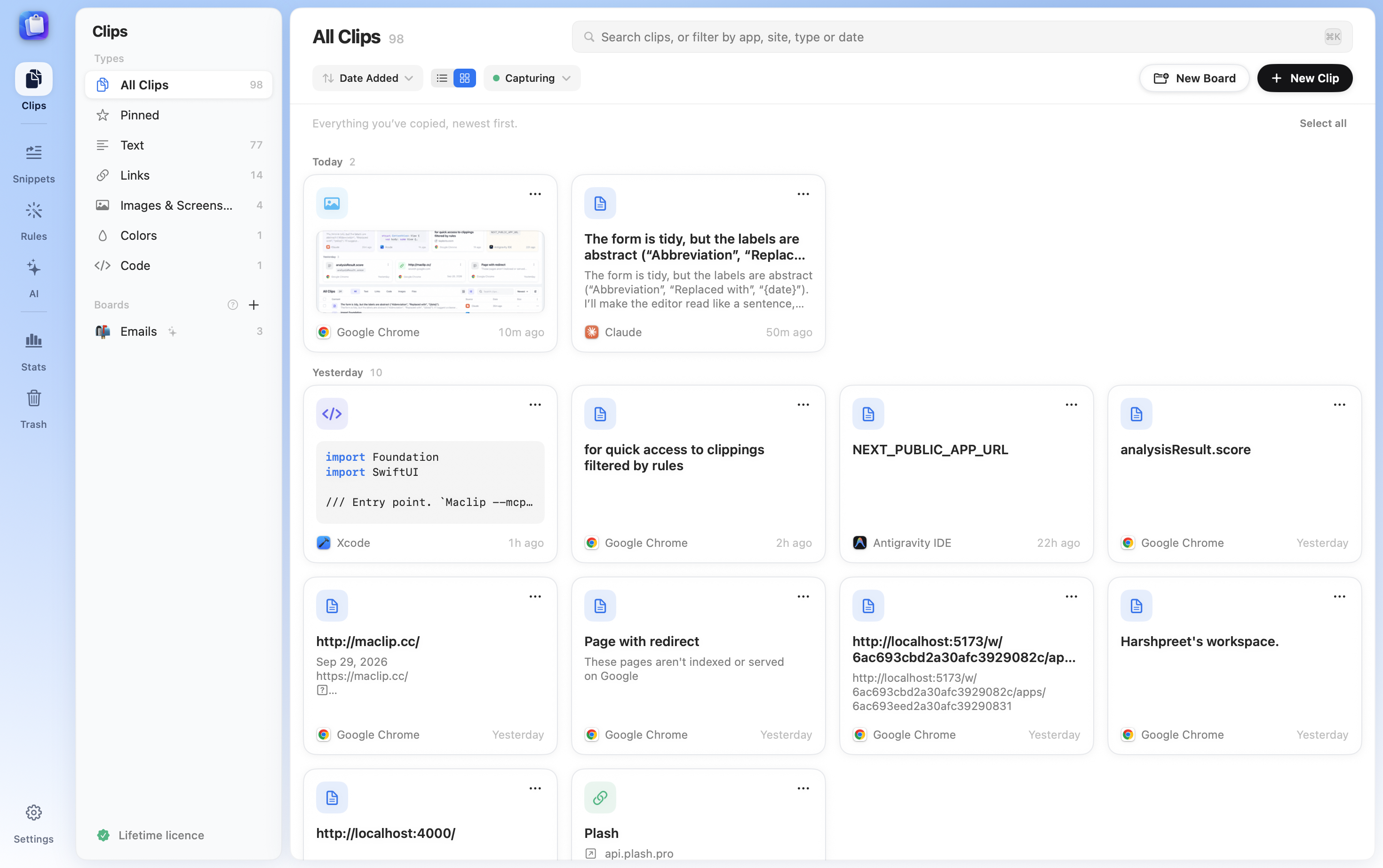
Task: Open more options on Claude clip card
Action: (x=803, y=194)
